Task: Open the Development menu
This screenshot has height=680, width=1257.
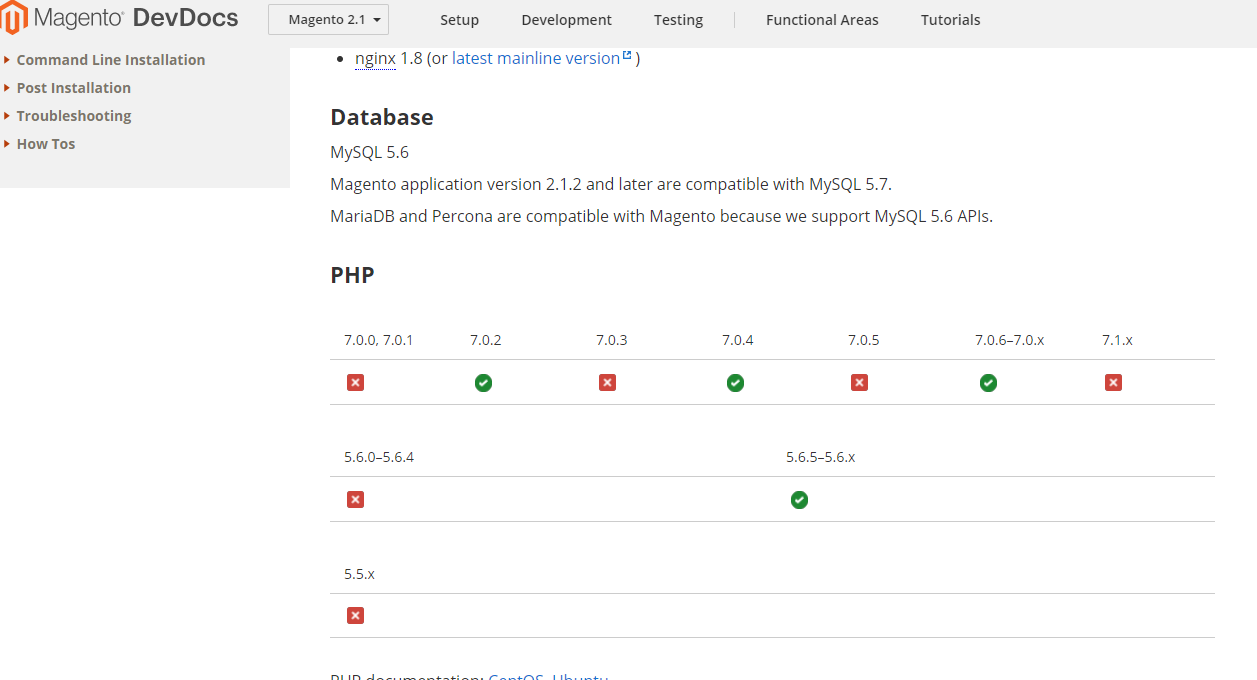Action: tap(566, 20)
